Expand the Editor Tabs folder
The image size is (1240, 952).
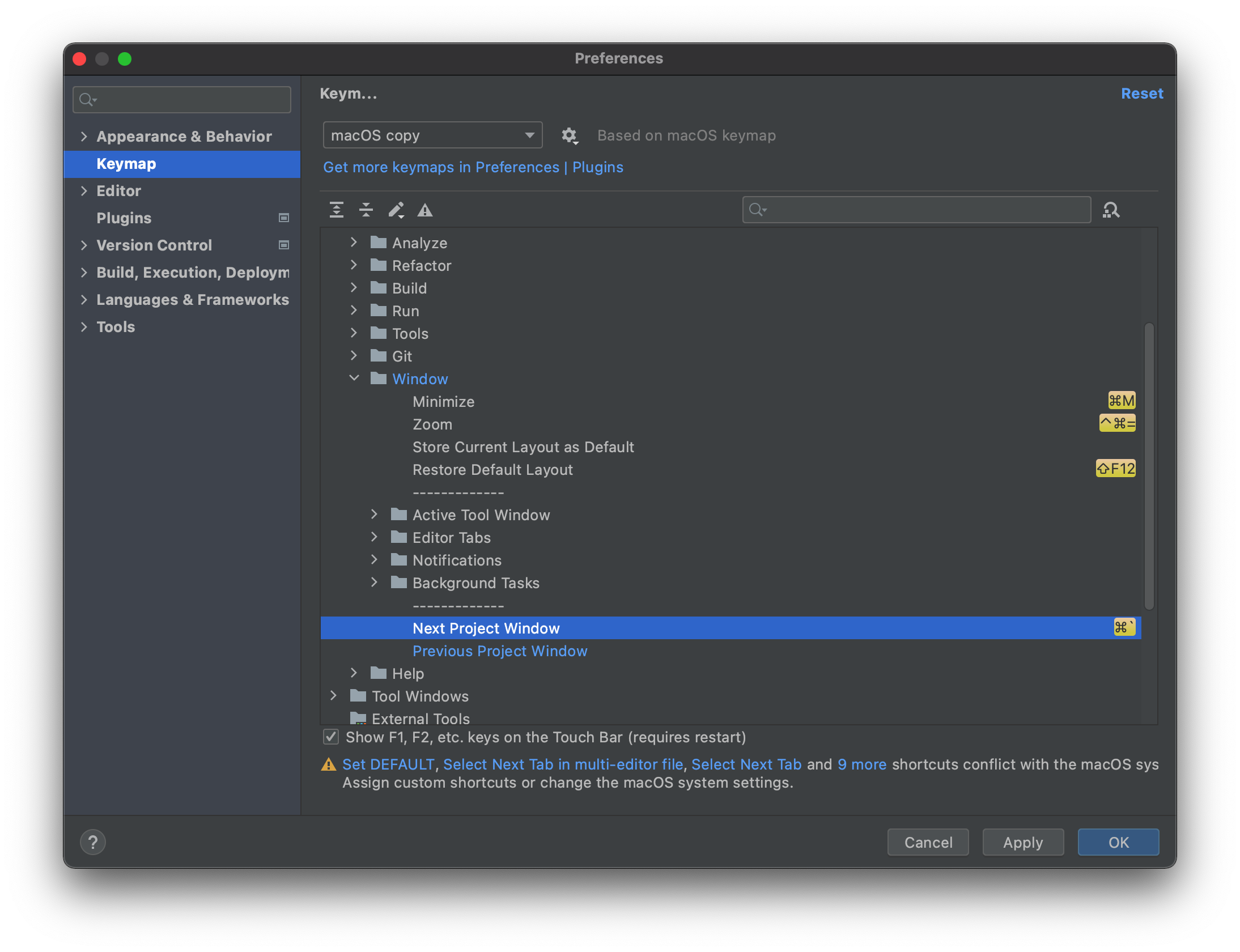tap(374, 537)
